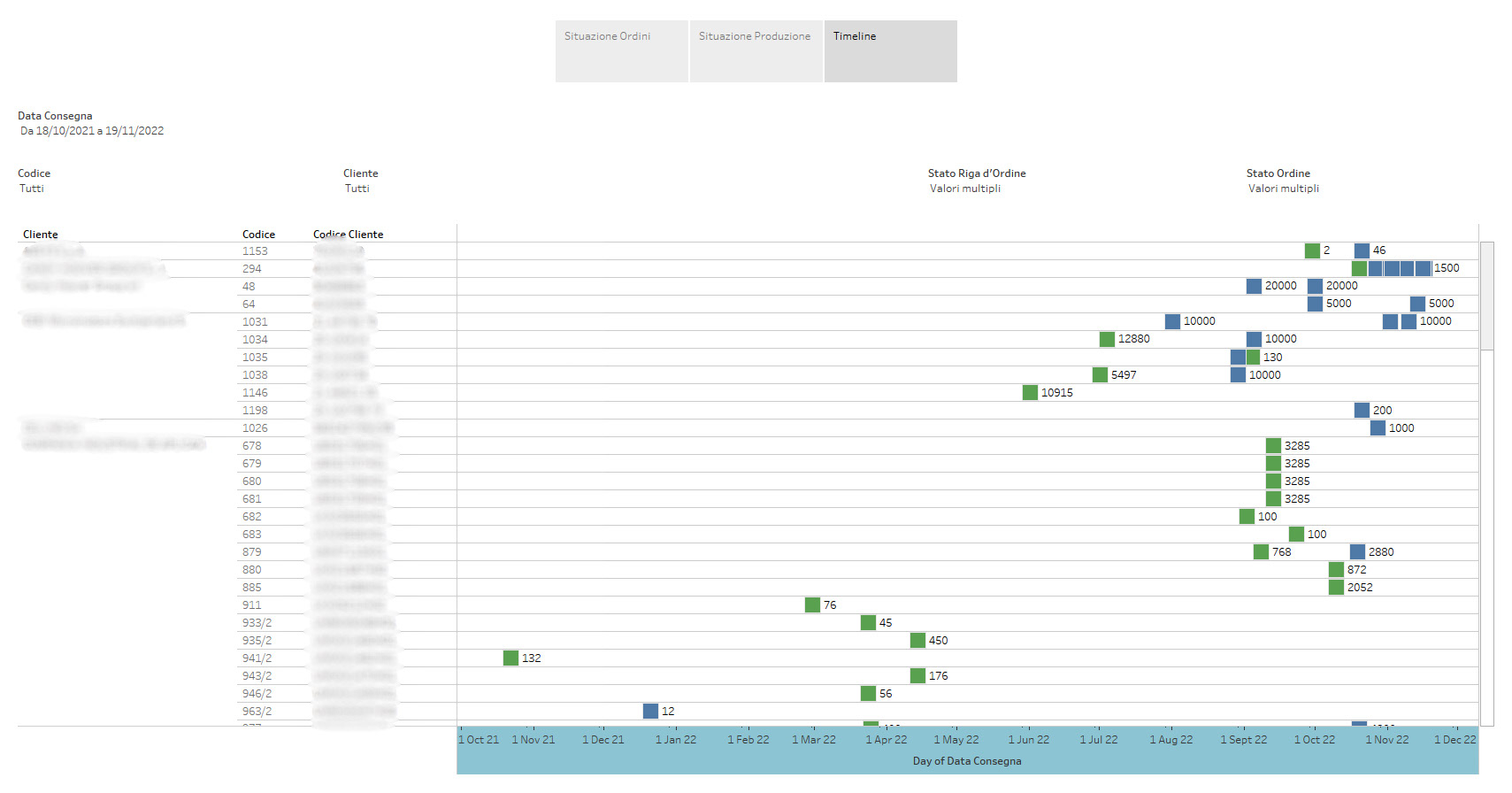The image size is (1512, 793).
Task: Select the green 3285 marker in row 678
Action: (x=1273, y=445)
